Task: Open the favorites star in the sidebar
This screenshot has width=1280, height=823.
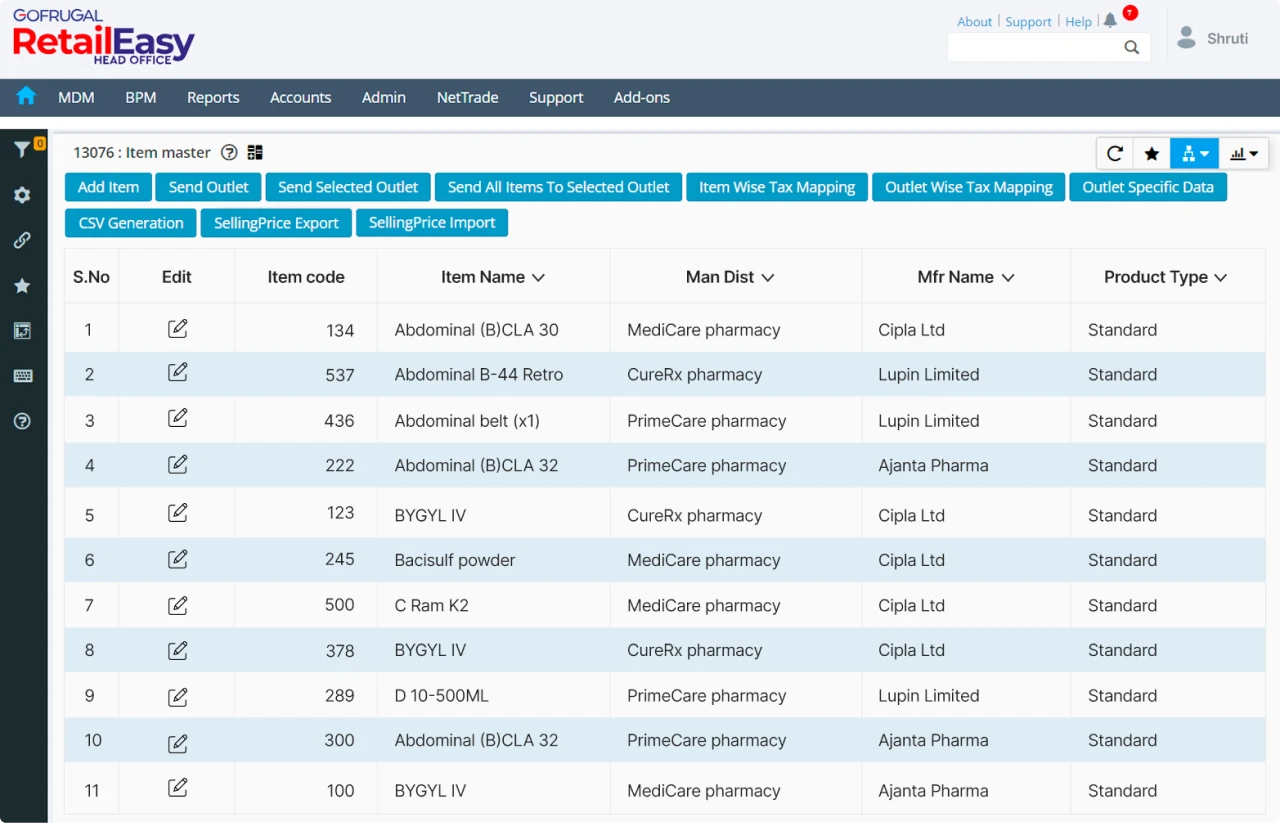Action: click(22, 285)
